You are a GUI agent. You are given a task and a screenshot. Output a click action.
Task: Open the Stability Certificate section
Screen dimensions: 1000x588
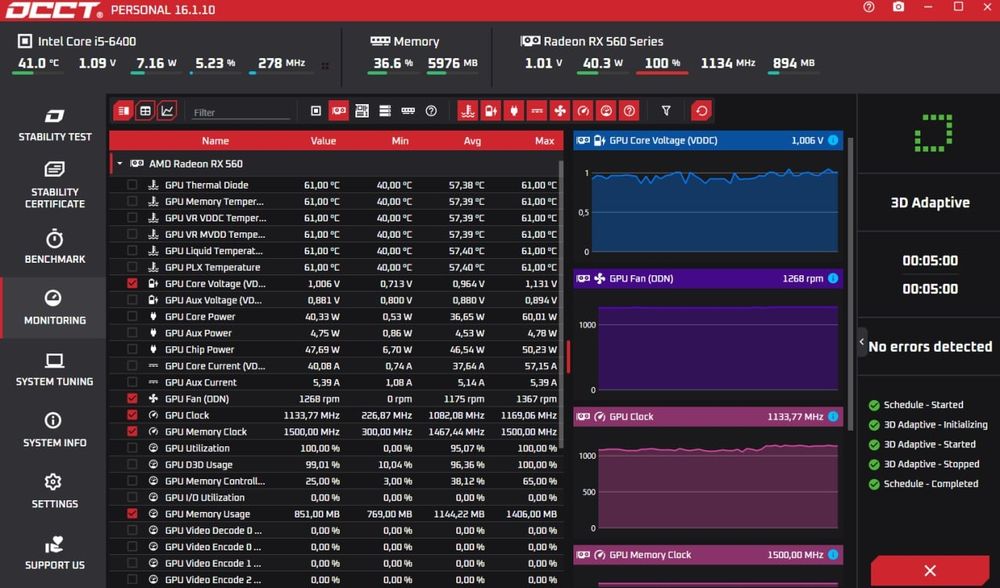coord(54,186)
